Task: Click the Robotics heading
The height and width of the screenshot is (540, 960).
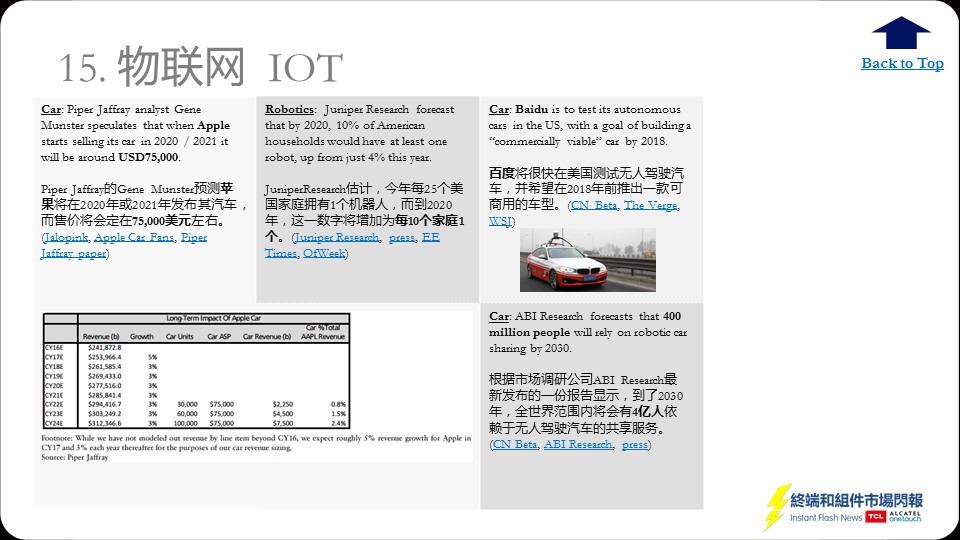Action: [x=289, y=110]
